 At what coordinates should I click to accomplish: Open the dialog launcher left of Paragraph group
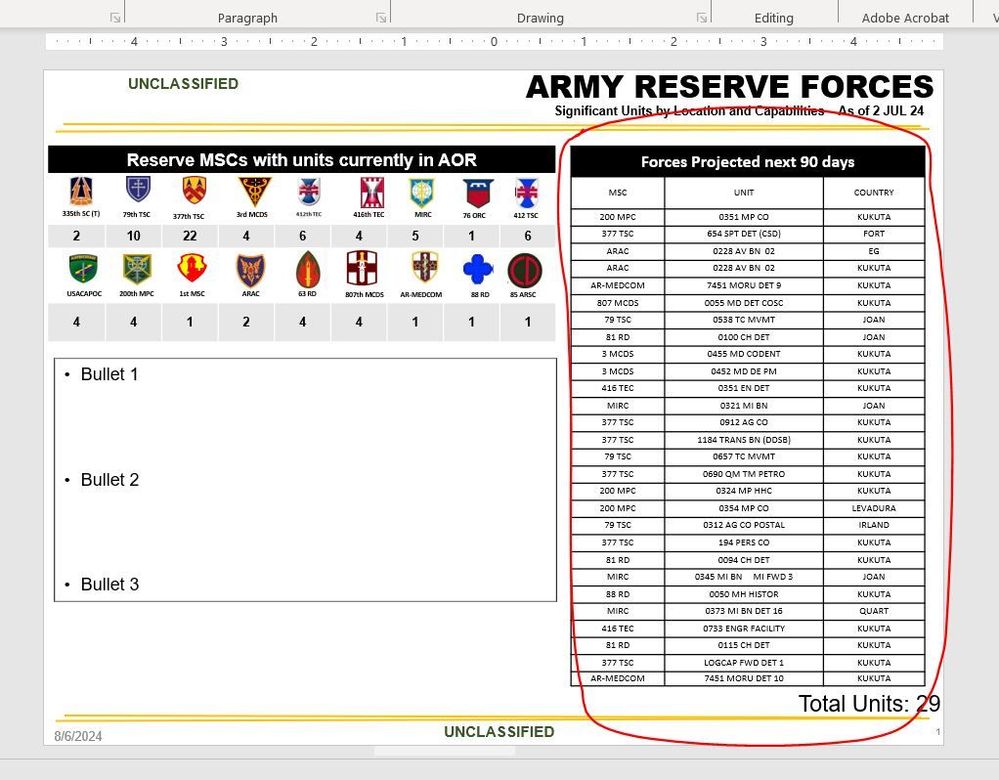click(x=115, y=18)
